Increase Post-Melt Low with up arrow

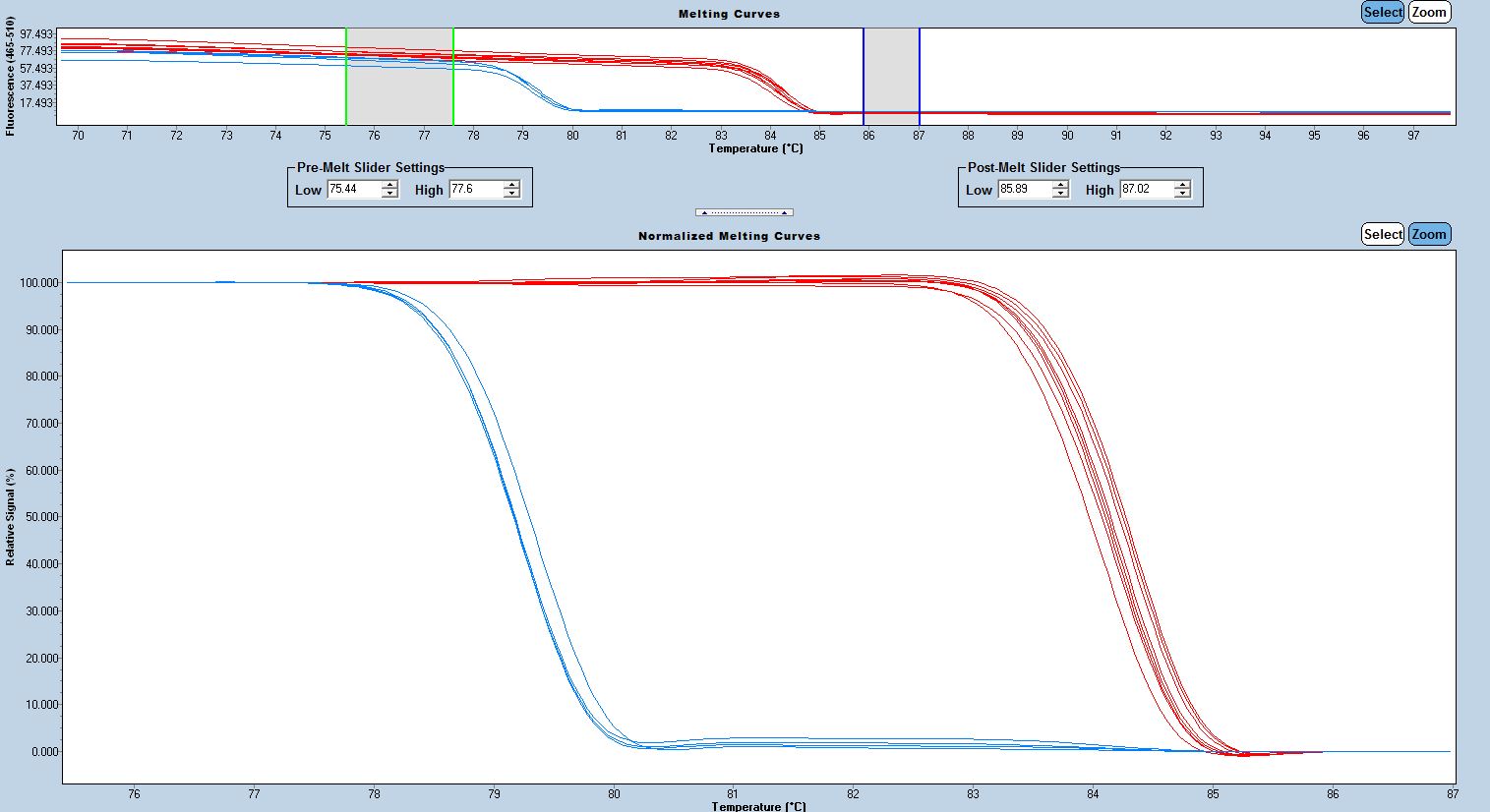tap(1060, 185)
